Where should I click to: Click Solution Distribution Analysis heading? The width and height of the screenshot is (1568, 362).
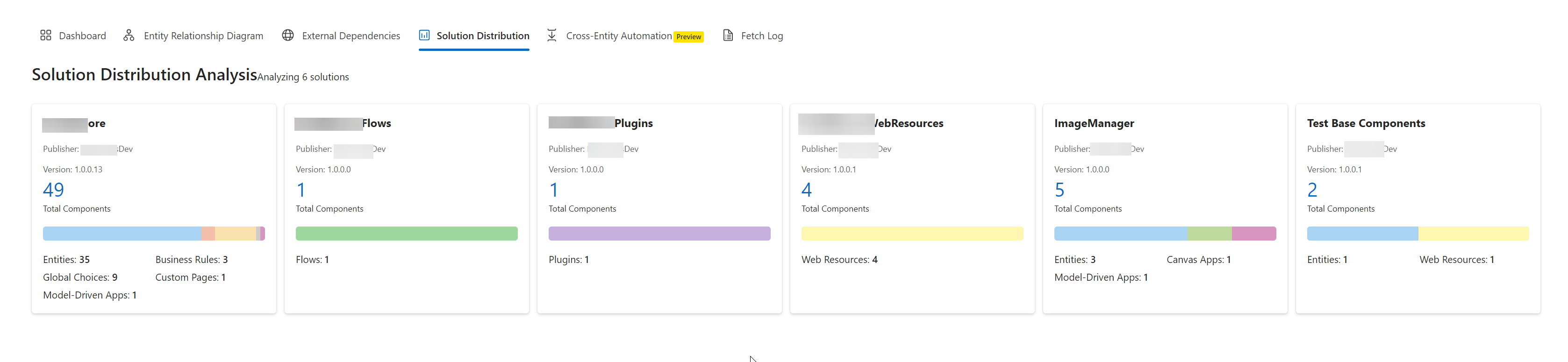click(144, 74)
